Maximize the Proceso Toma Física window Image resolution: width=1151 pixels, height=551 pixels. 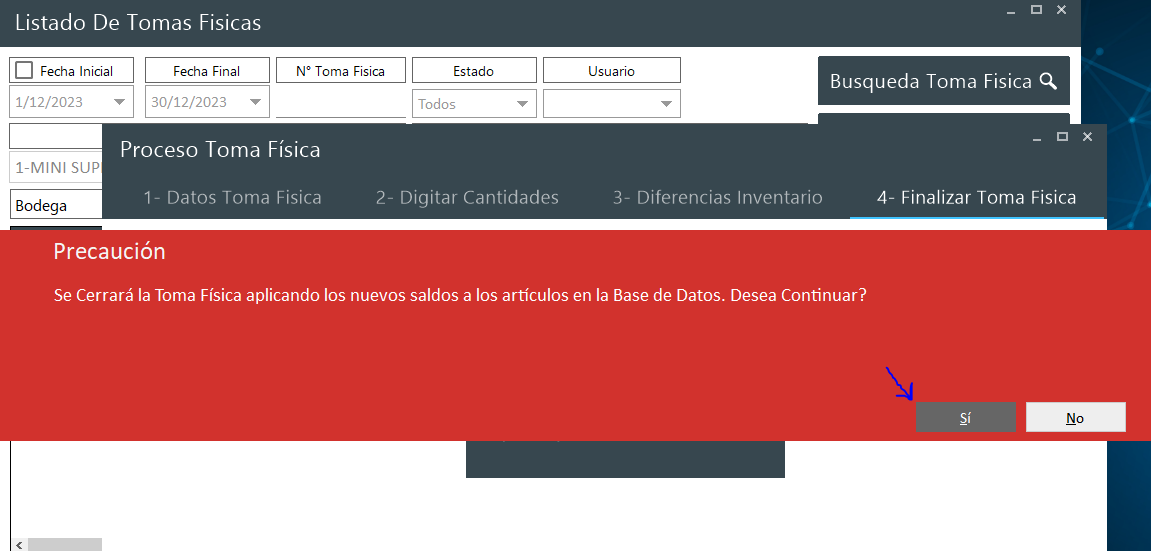coord(1062,136)
